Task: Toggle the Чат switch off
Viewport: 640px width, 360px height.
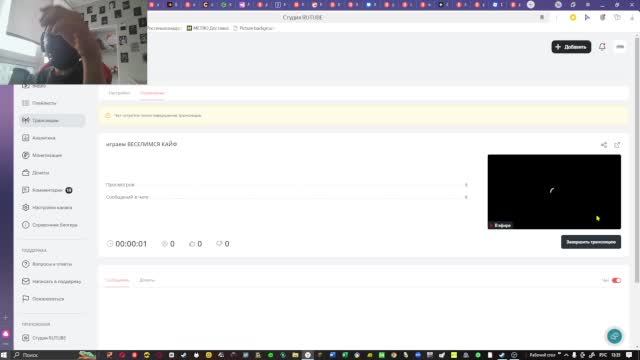Action: 616,280
